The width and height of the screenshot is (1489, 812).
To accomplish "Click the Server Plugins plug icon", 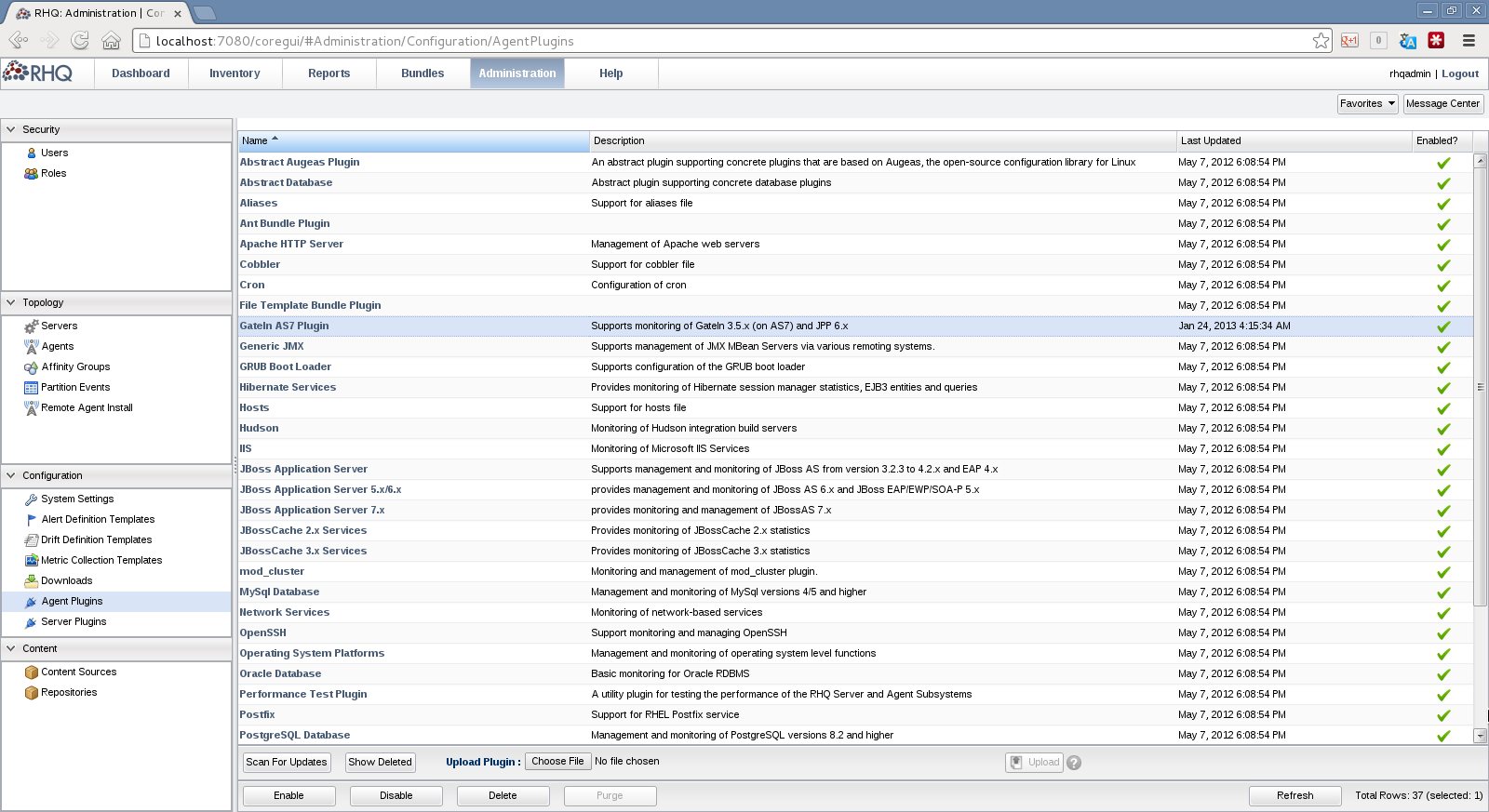I will coord(32,621).
